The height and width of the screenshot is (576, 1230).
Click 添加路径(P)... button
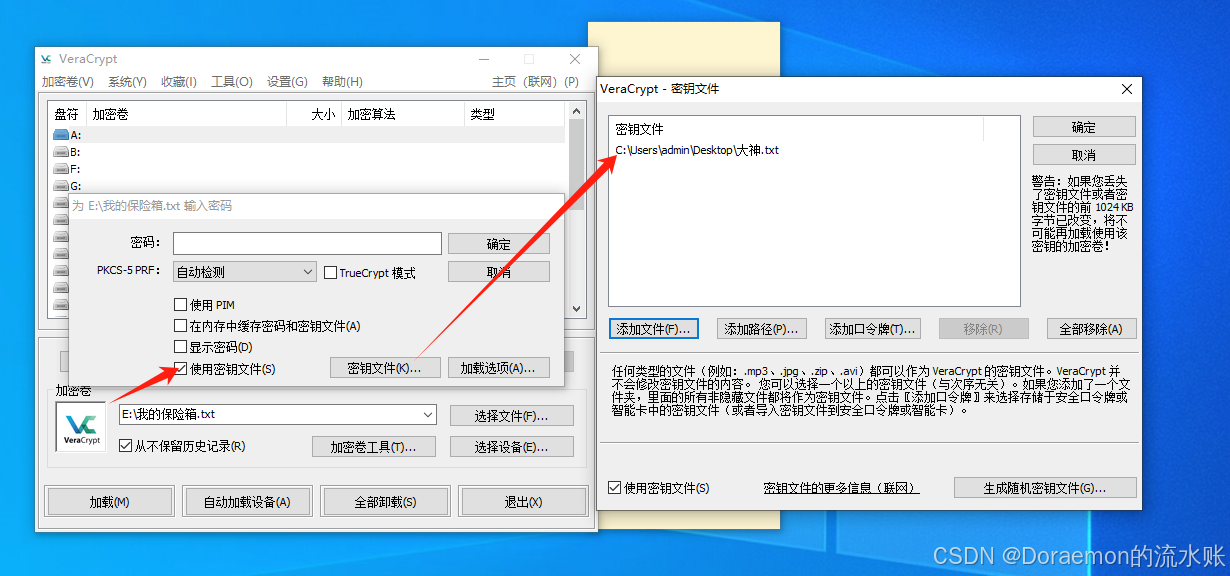[763, 329]
